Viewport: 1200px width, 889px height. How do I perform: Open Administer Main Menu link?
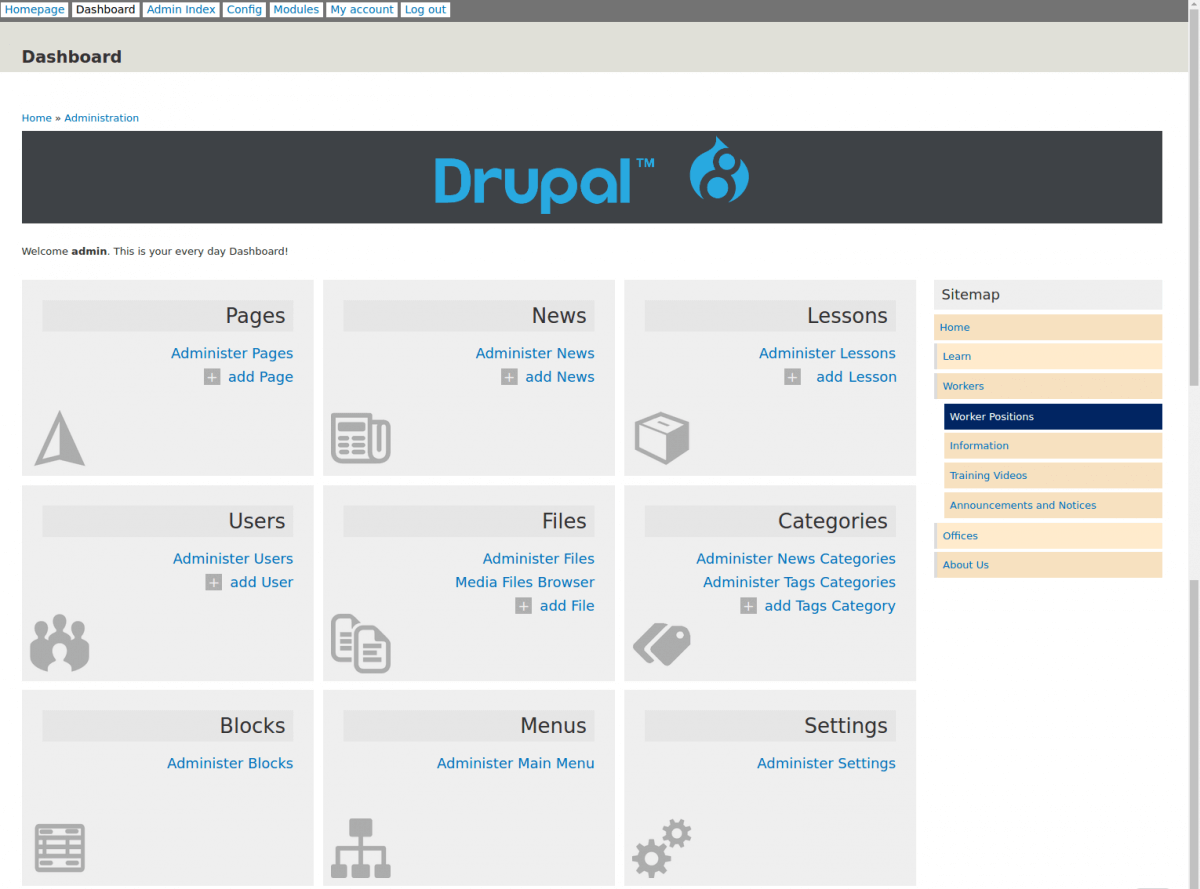click(516, 763)
